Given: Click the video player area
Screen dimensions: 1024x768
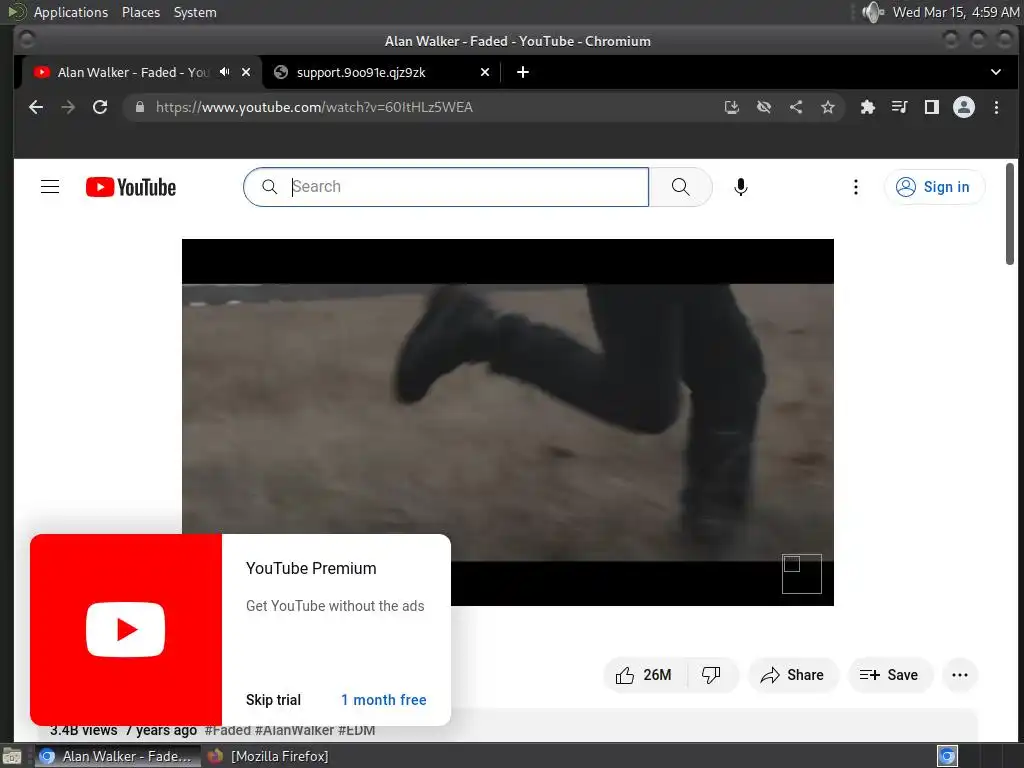Looking at the screenshot, I should pos(507,422).
